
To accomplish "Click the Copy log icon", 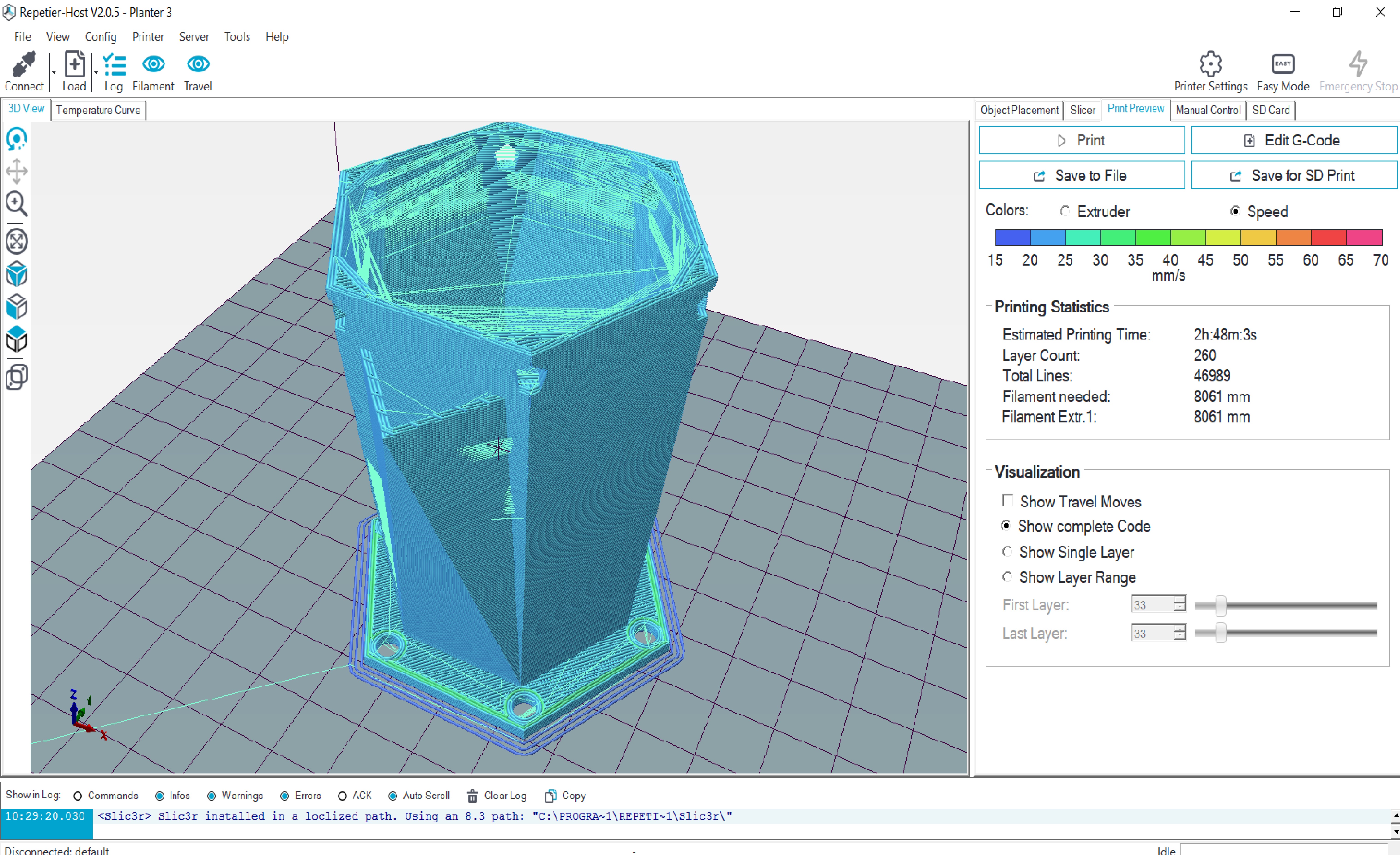I will tap(550, 796).
